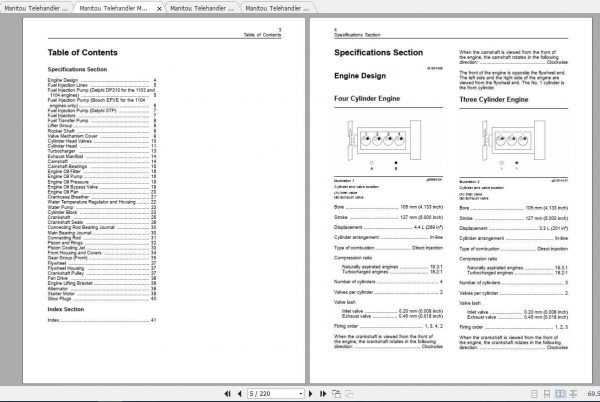The width and height of the screenshot is (600, 402).
Task: Open the last Manitou Telehandler document tab
Action: (x=277, y=8)
